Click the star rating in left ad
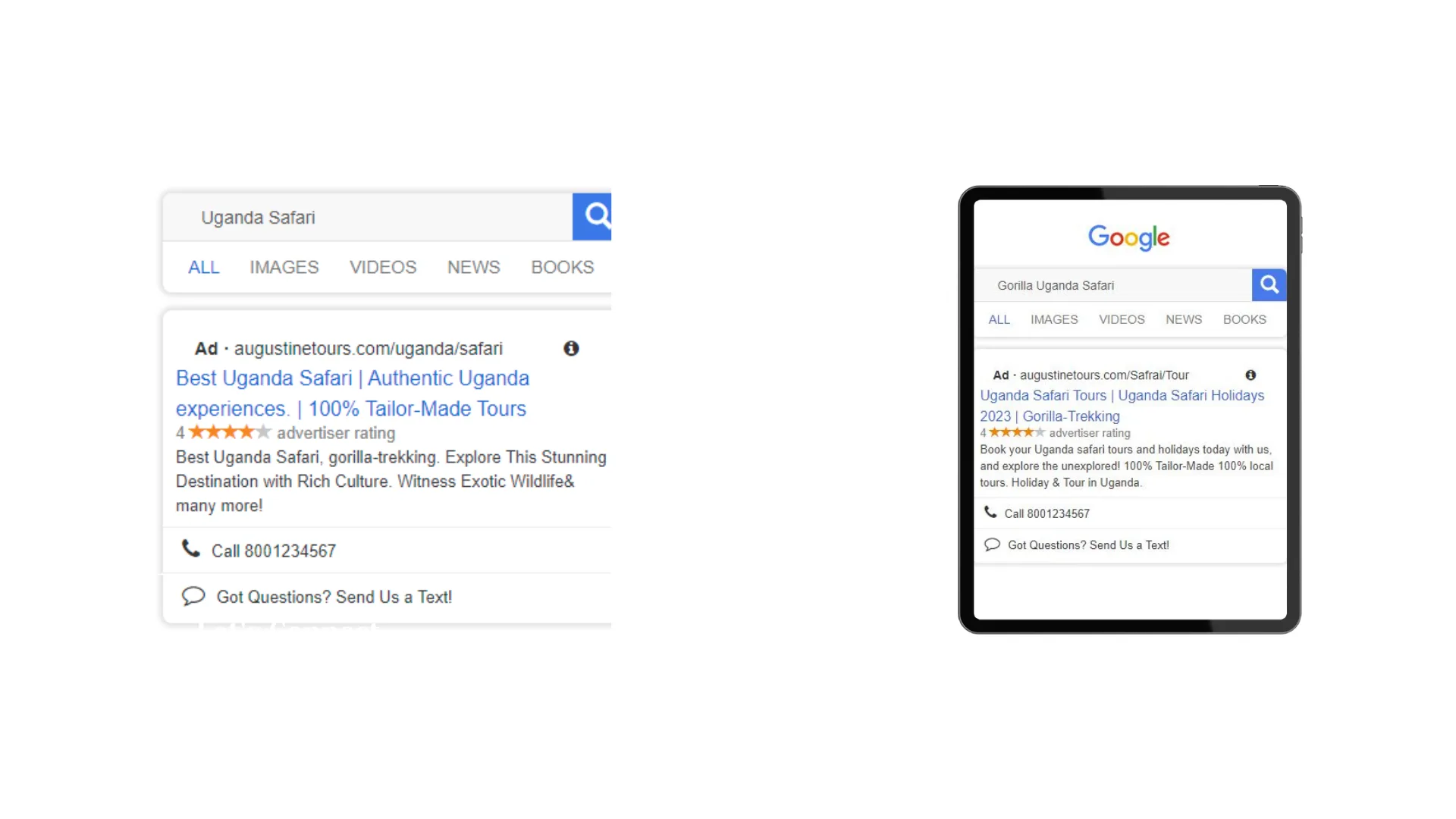The image size is (1456, 819). click(x=230, y=432)
